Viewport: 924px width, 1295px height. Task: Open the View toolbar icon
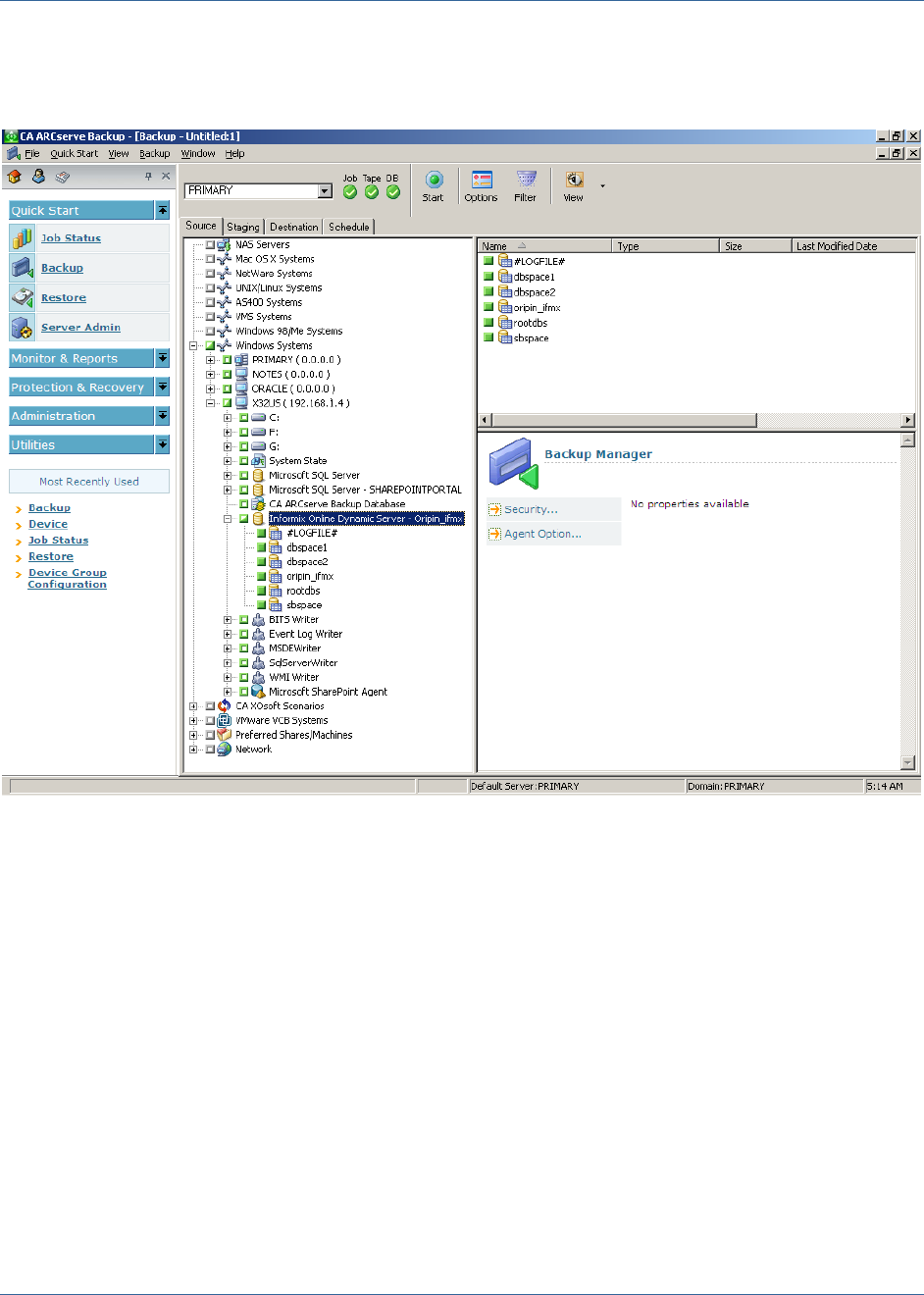(x=574, y=180)
